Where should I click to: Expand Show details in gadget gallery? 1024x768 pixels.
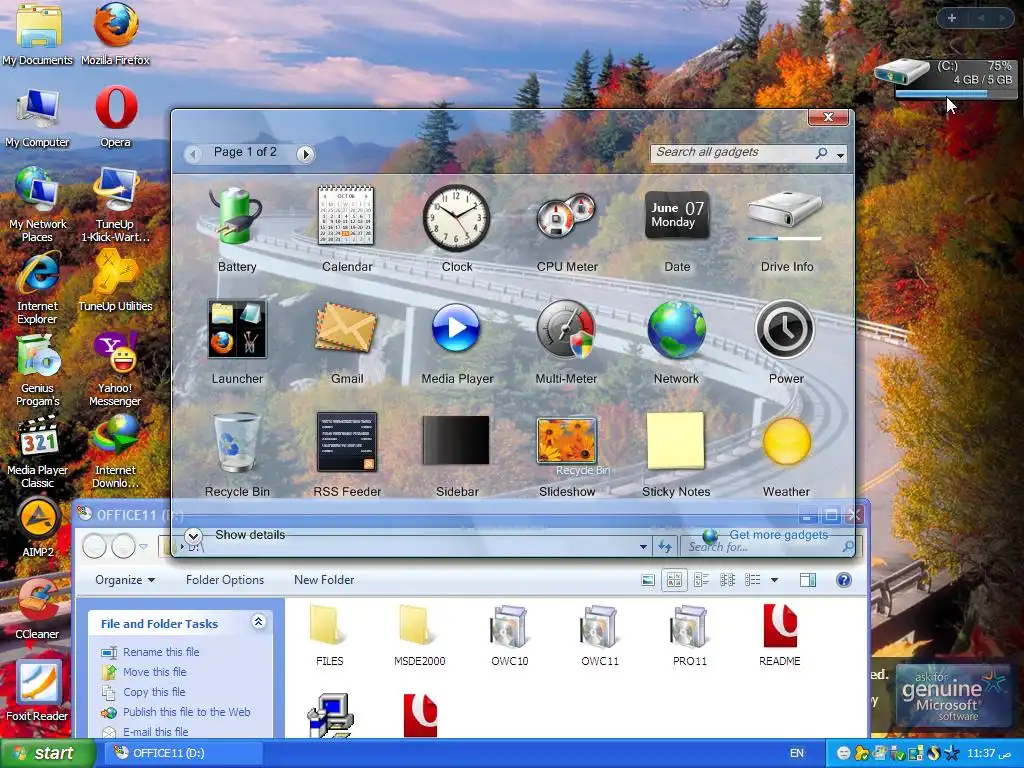point(193,536)
